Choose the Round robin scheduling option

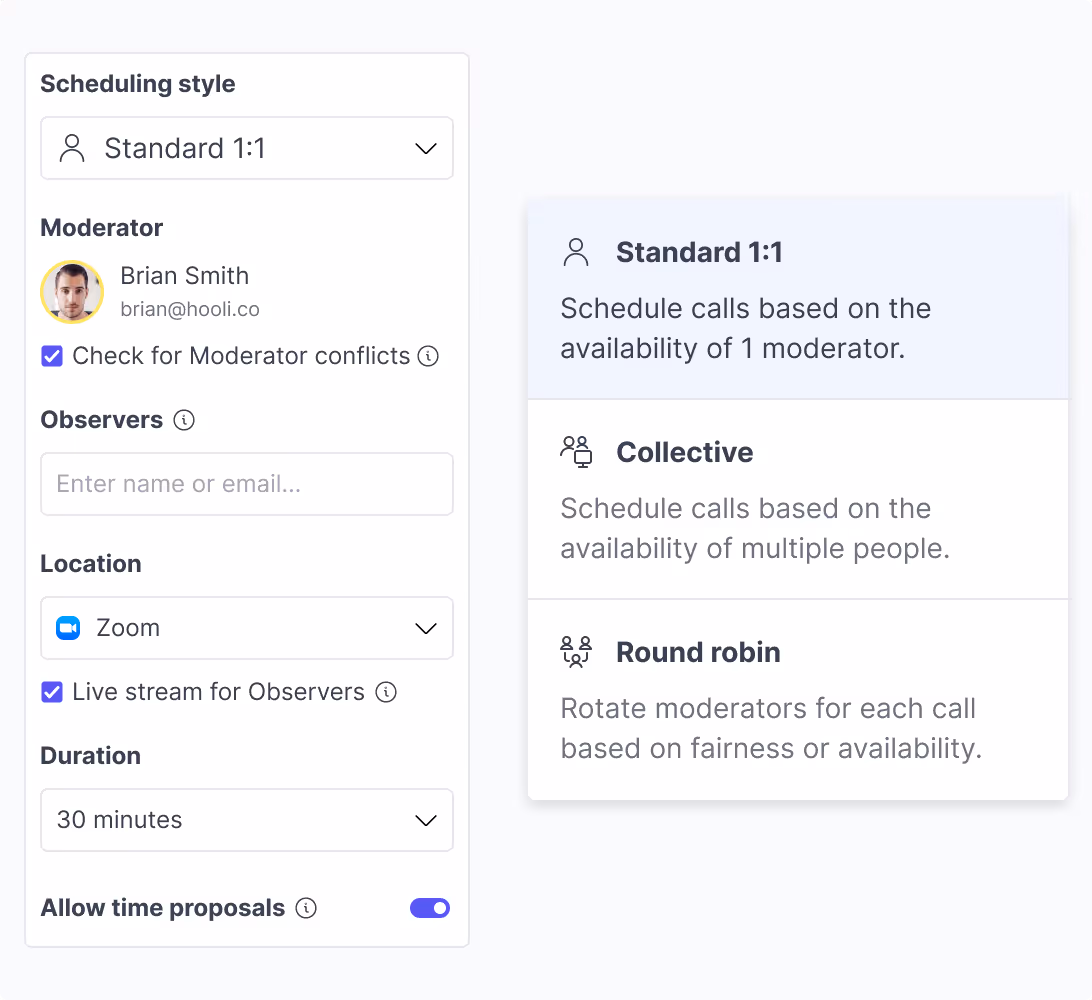pos(797,699)
